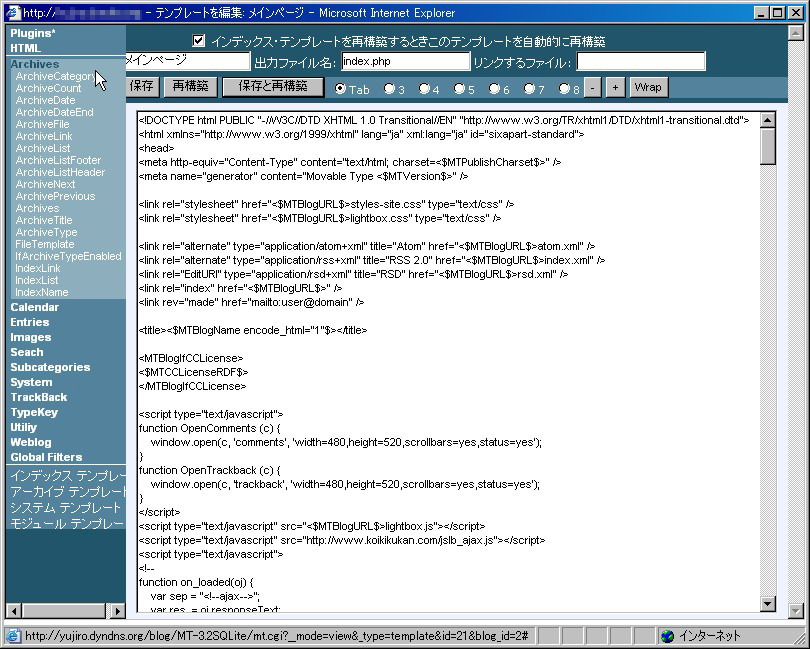
Task: Expand the Calendar category
Action: click(35, 307)
